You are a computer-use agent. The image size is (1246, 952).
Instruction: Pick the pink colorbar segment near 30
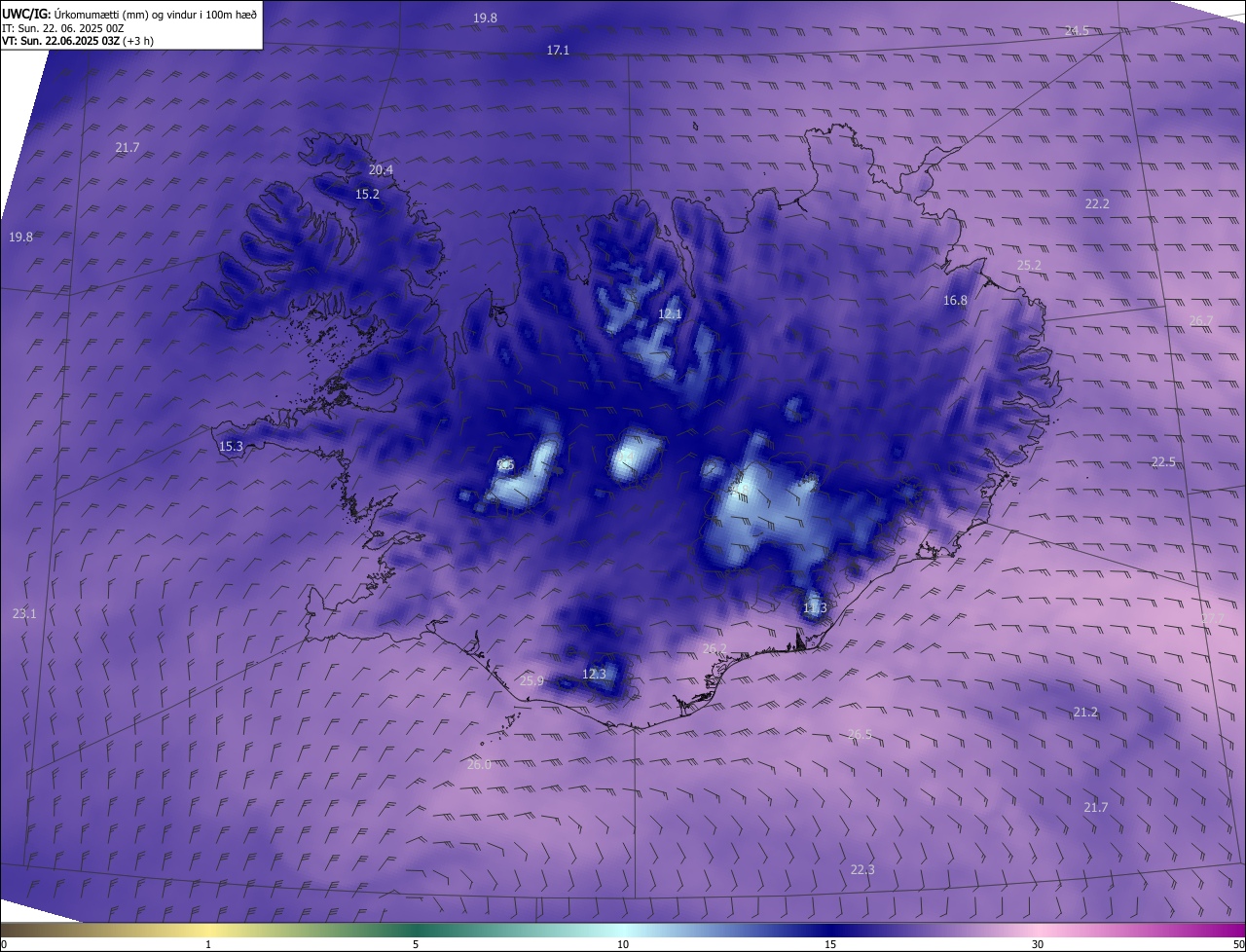1038,930
